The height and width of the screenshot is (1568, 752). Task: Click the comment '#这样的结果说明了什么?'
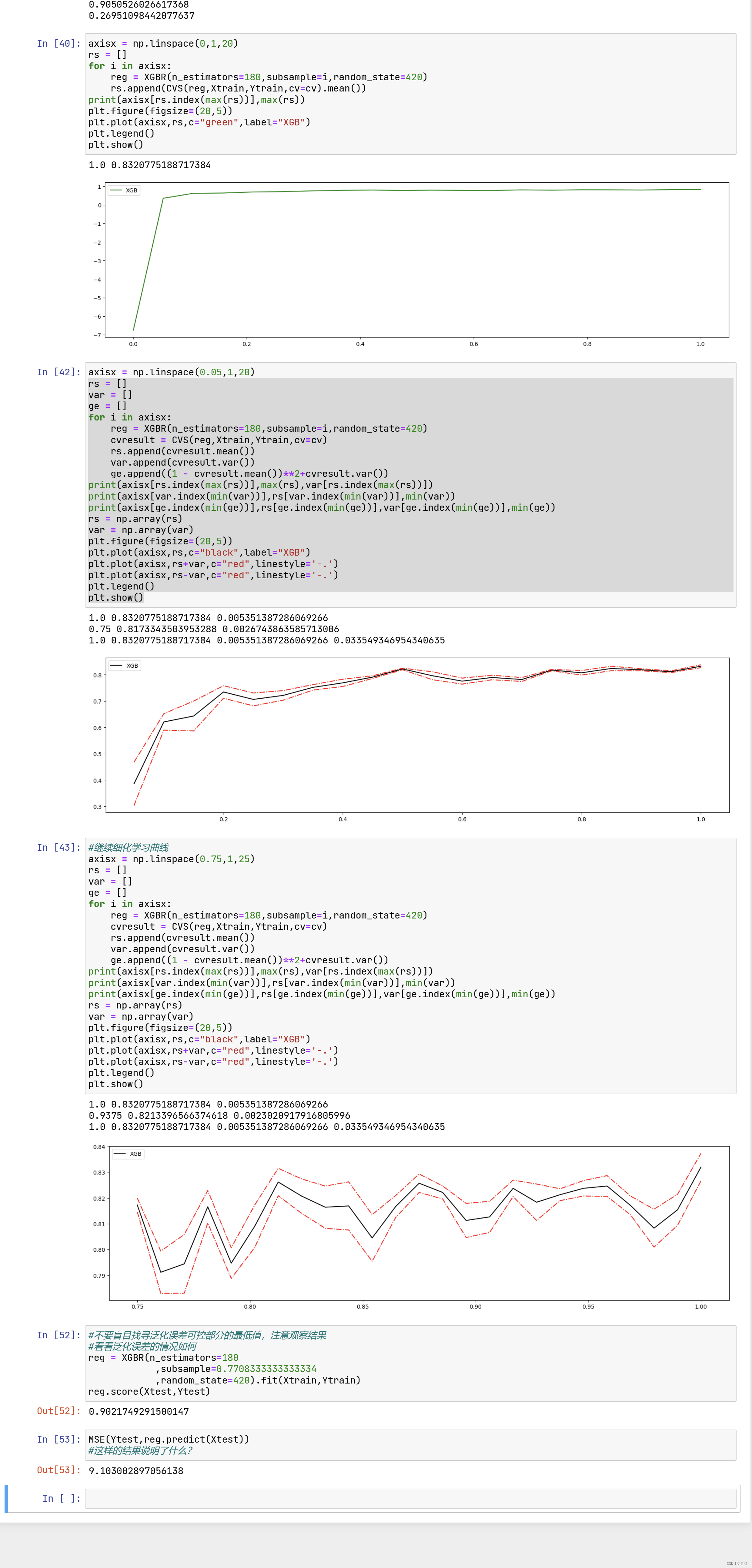click(140, 1450)
